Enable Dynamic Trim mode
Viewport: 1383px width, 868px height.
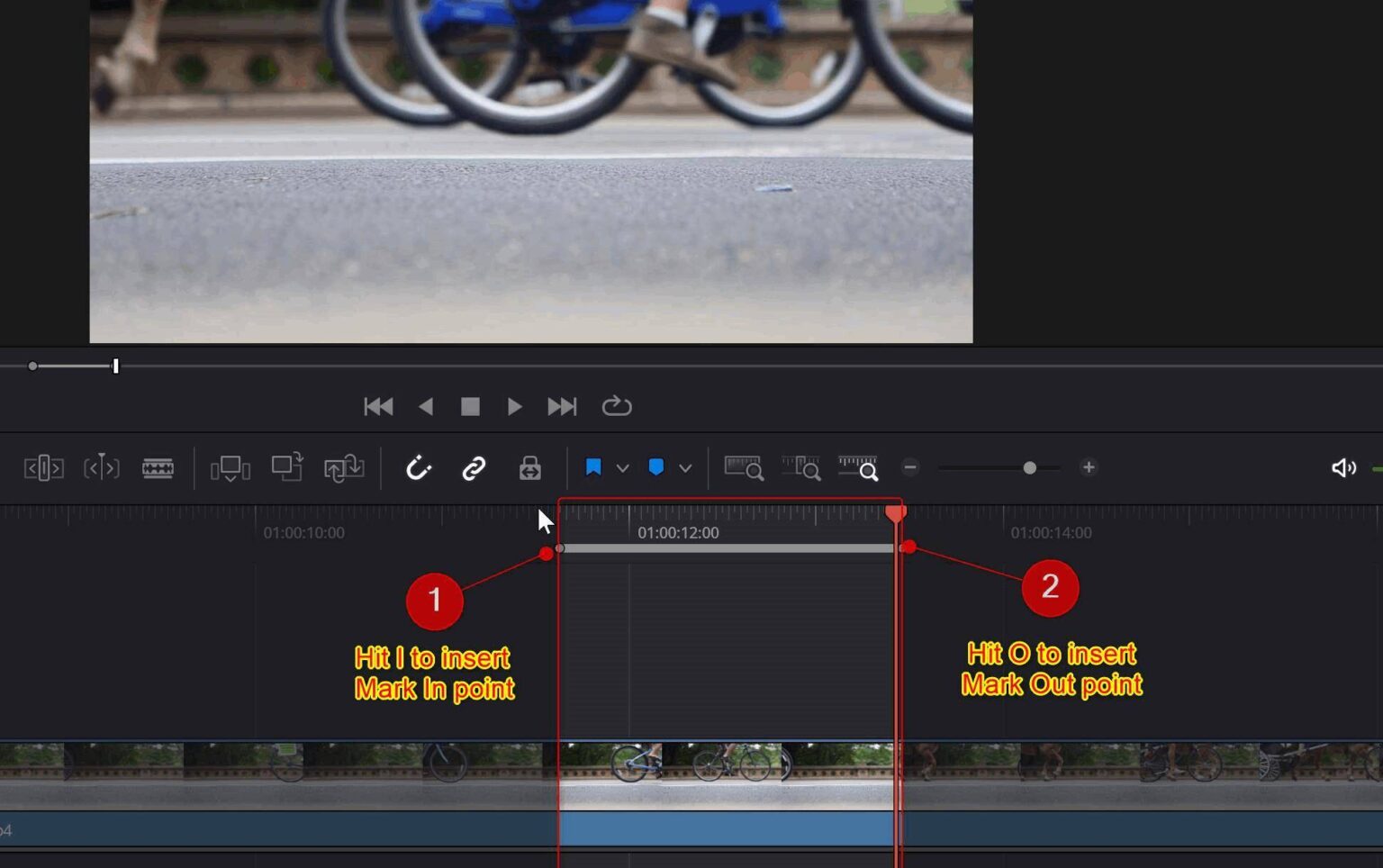[101, 467]
